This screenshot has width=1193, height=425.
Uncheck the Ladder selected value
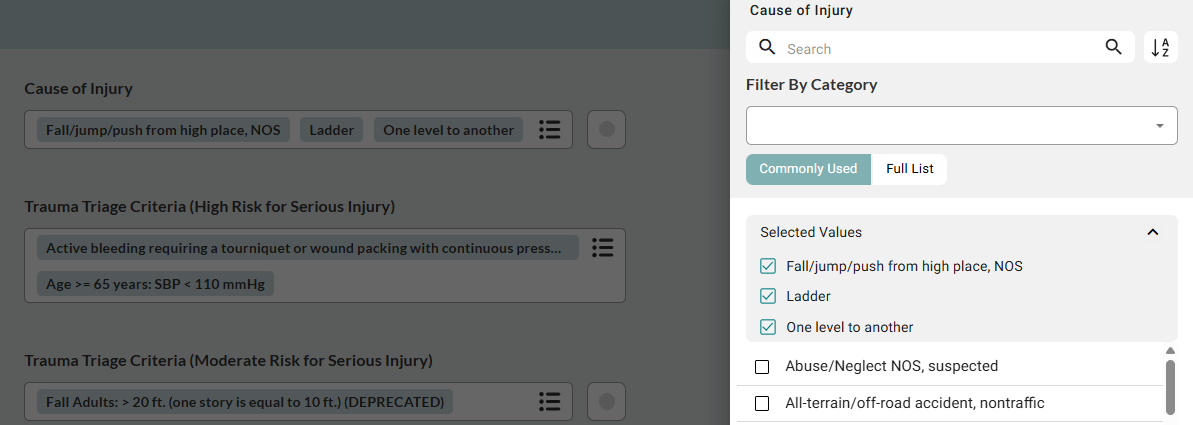click(x=768, y=297)
